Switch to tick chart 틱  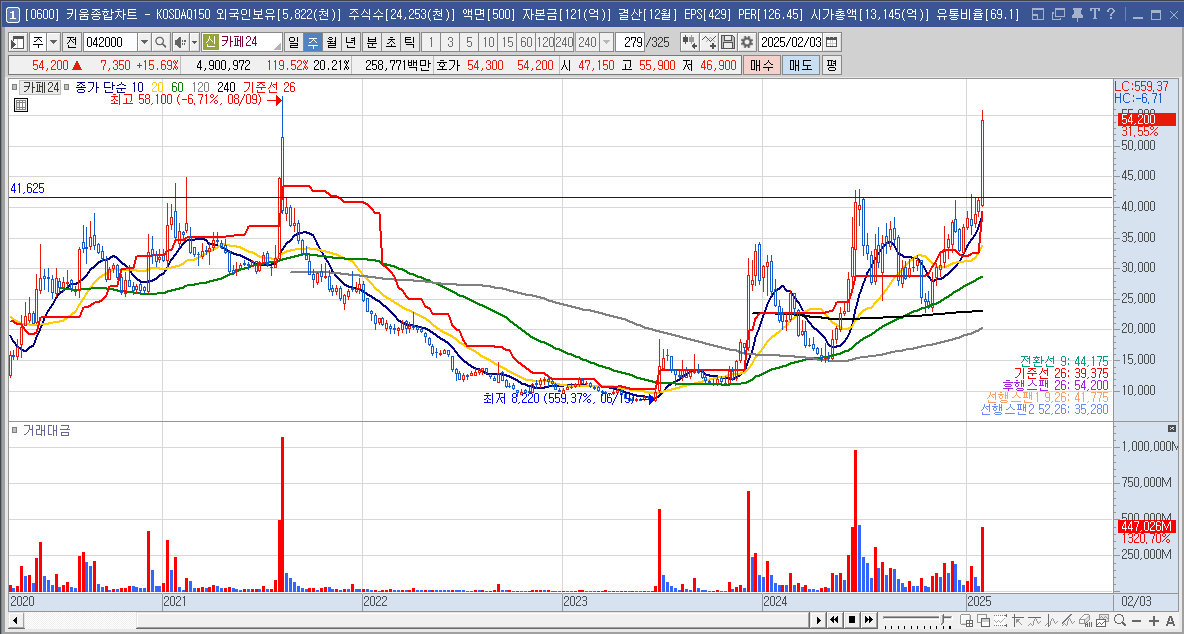(x=409, y=42)
